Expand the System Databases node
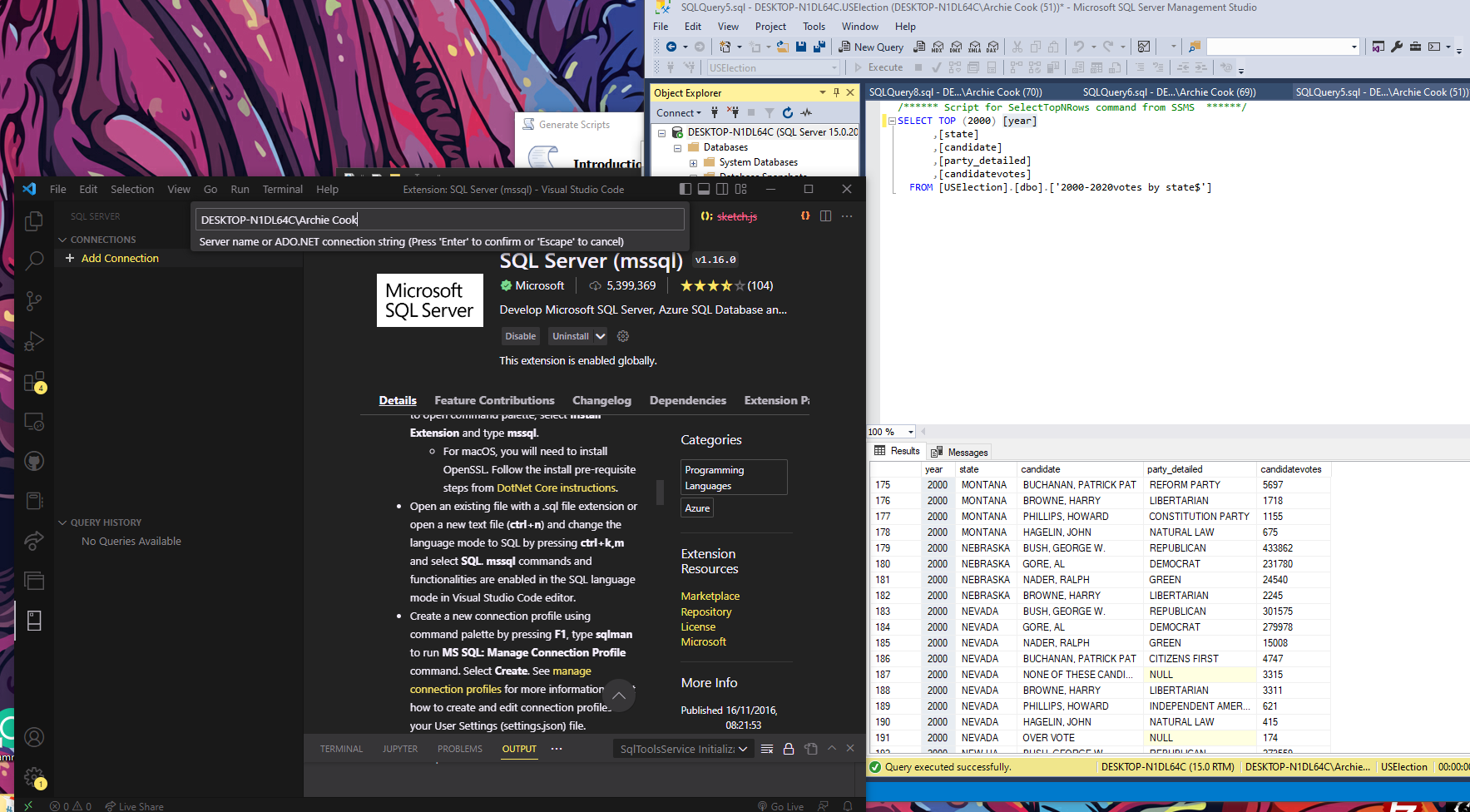 (694, 162)
